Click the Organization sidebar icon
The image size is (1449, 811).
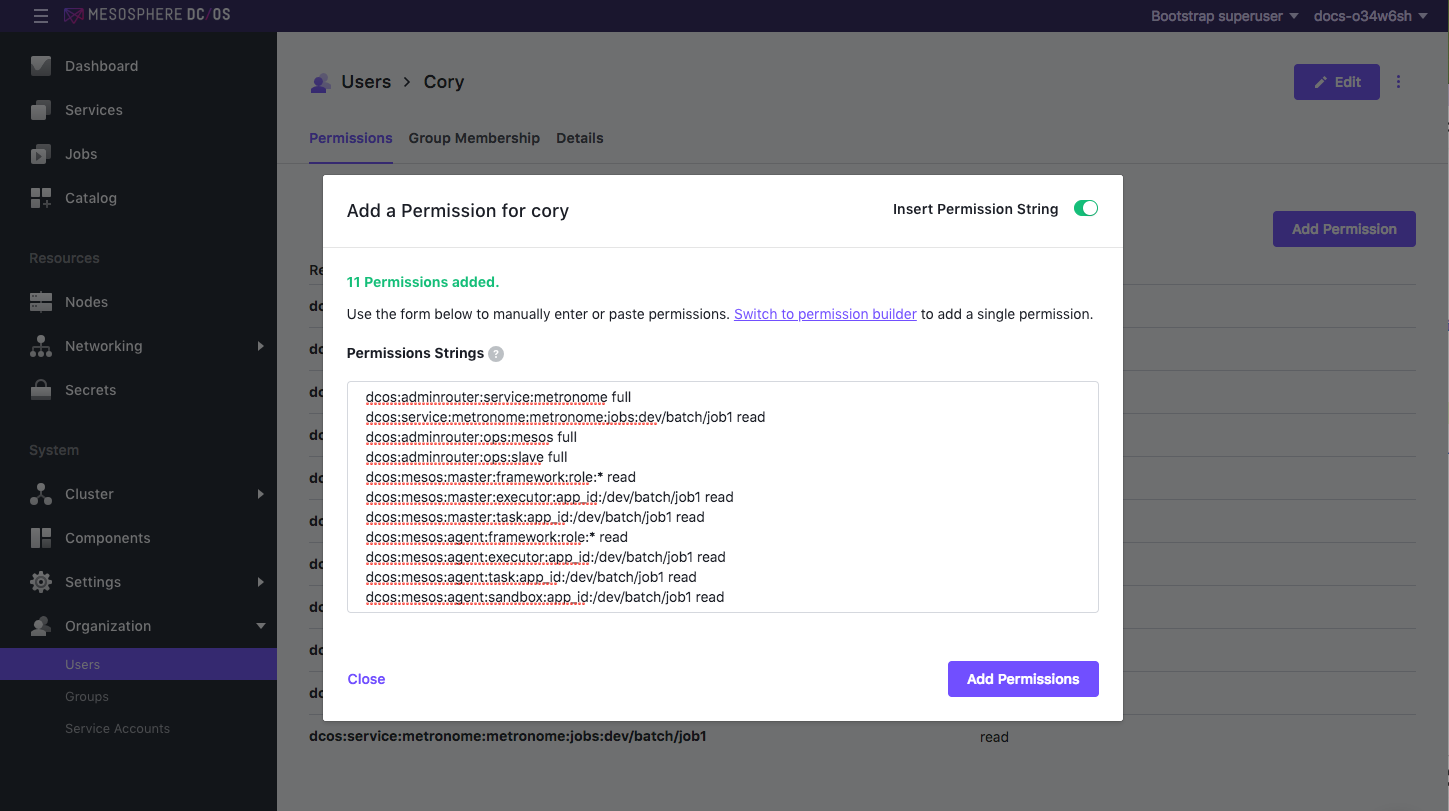(x=41, y=626)
